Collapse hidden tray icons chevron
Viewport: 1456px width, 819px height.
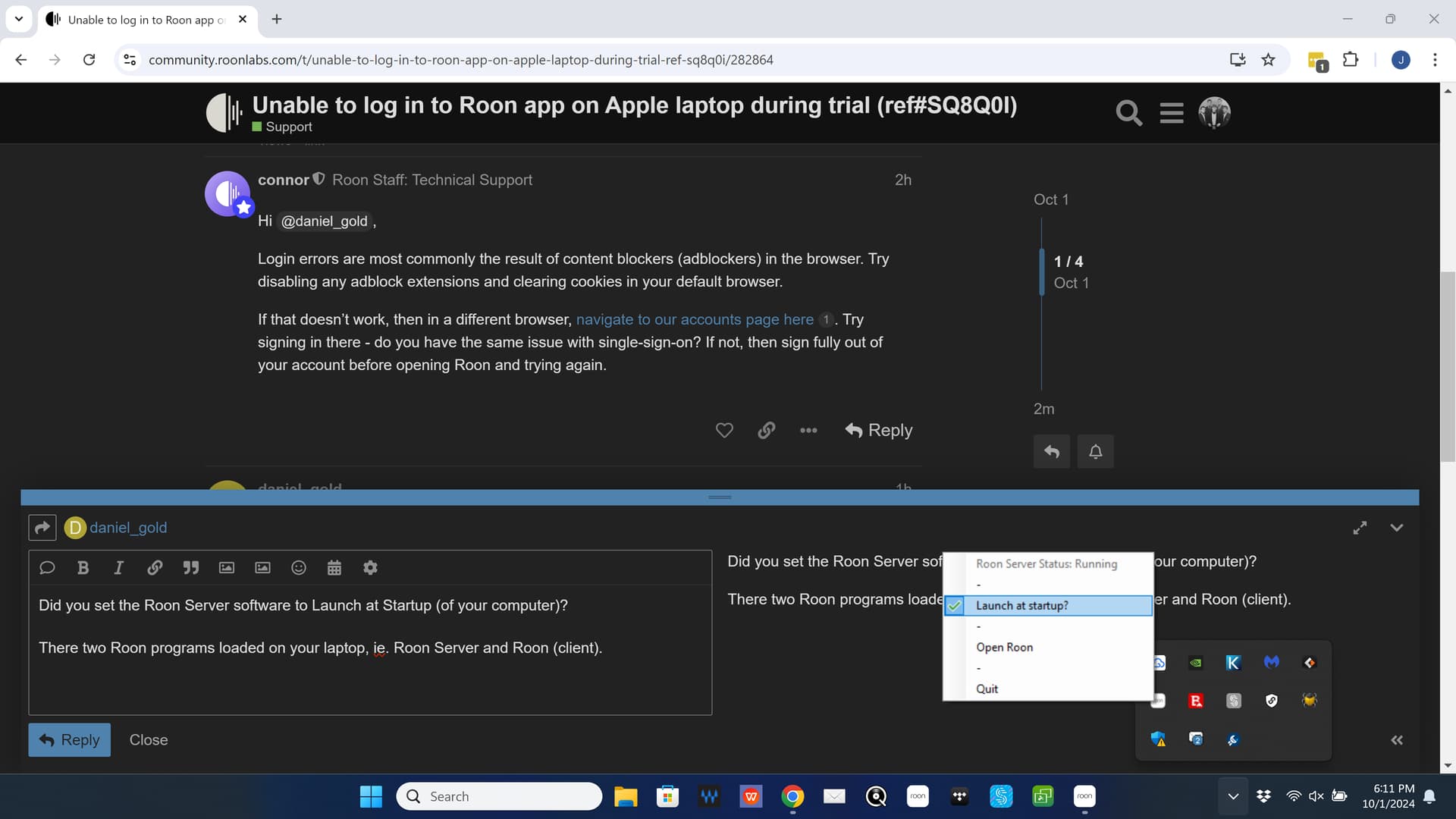1233,796
